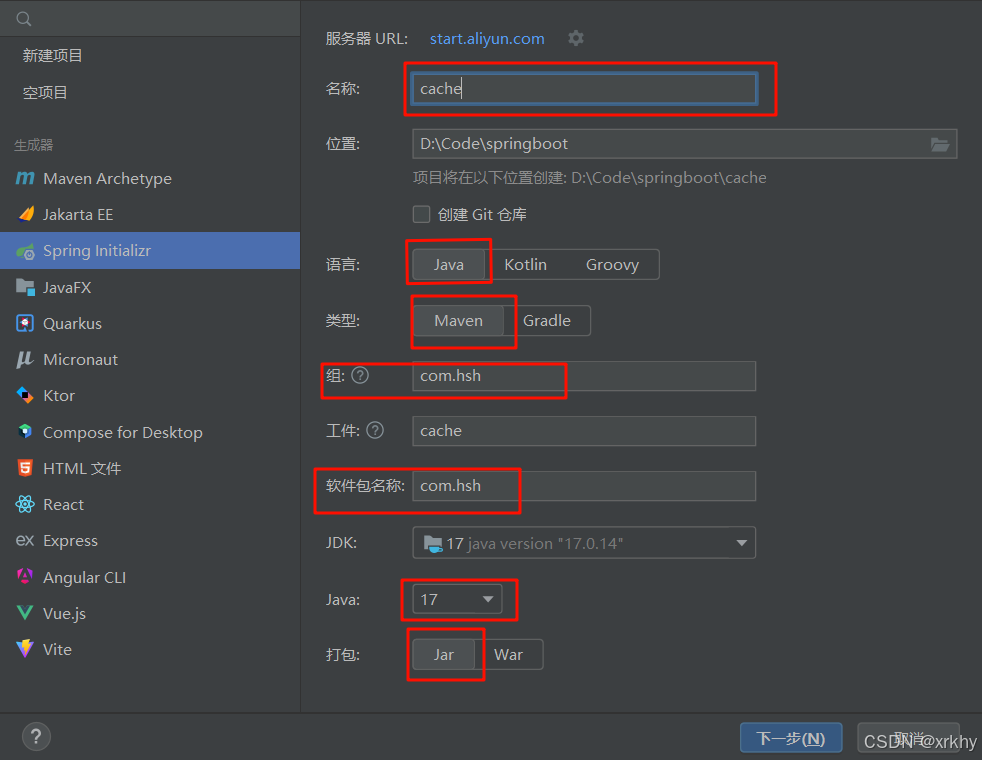Click the Maven Archetype icon

tap(25, 178)
